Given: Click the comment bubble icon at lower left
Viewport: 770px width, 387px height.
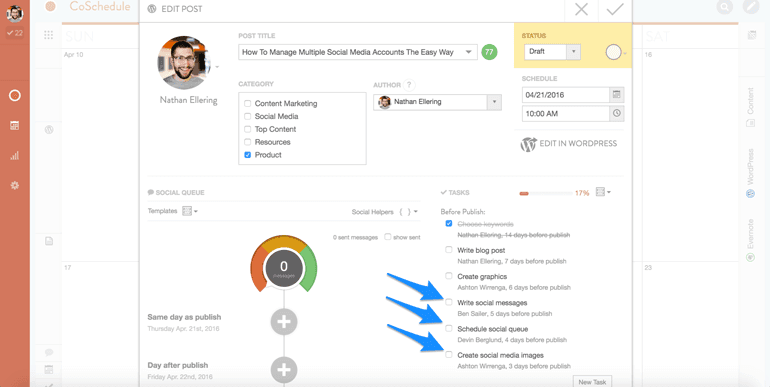Looking at the screenshot, I should pos(49,352).
